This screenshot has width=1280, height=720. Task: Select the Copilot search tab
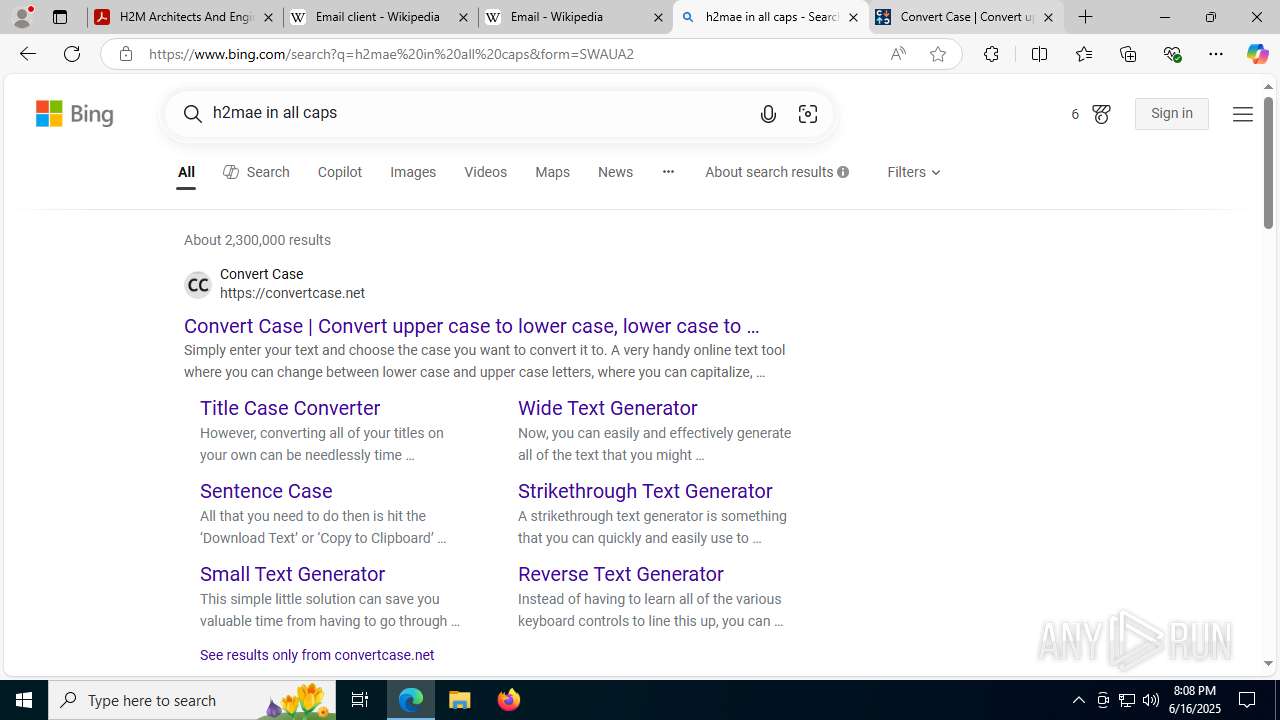340,172
